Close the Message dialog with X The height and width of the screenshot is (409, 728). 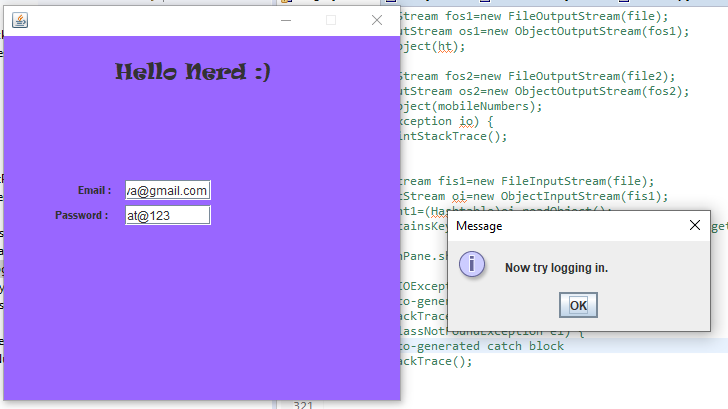tap(695, 226)
